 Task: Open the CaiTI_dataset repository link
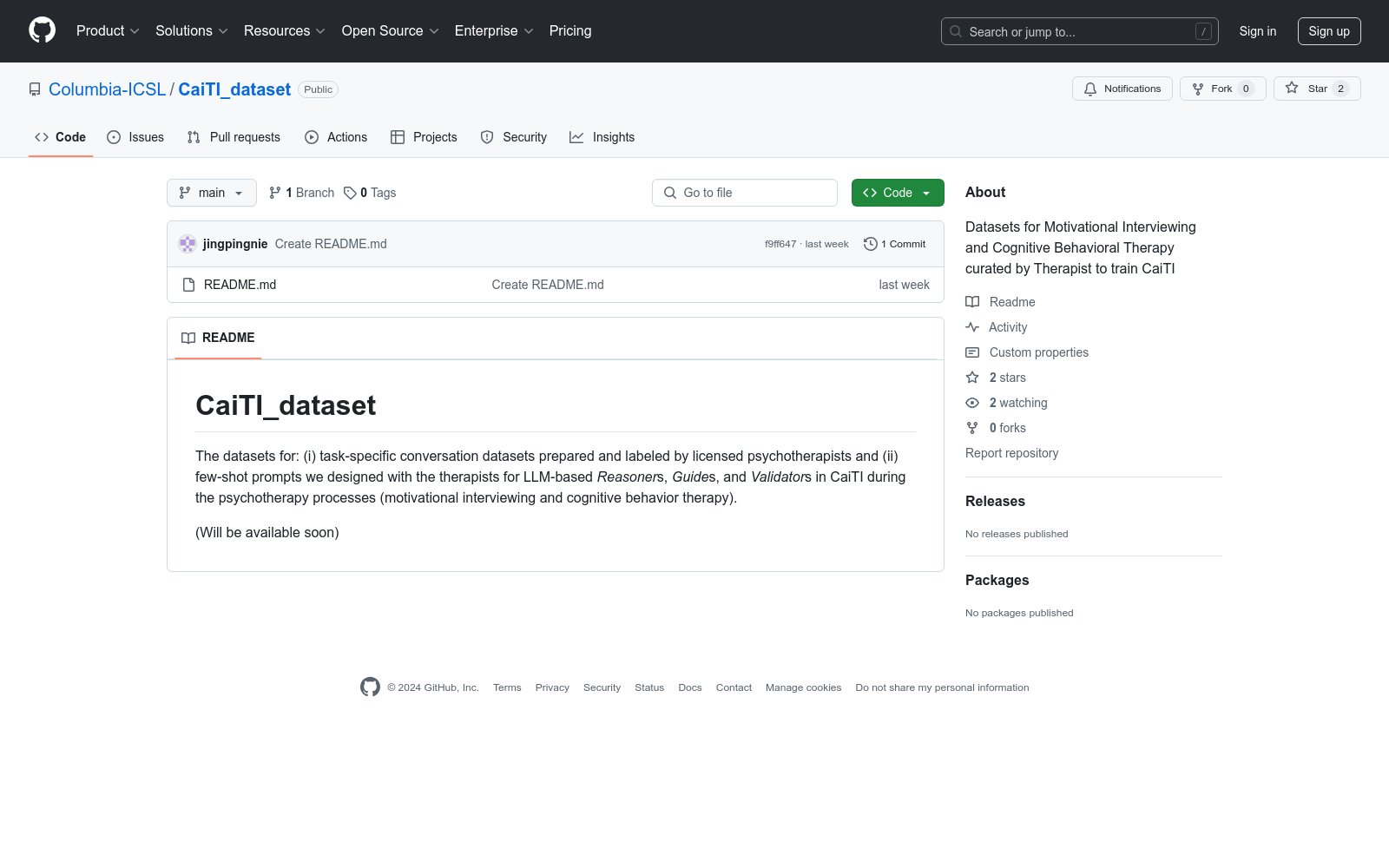pyautogui.click(x=234, y=89)
